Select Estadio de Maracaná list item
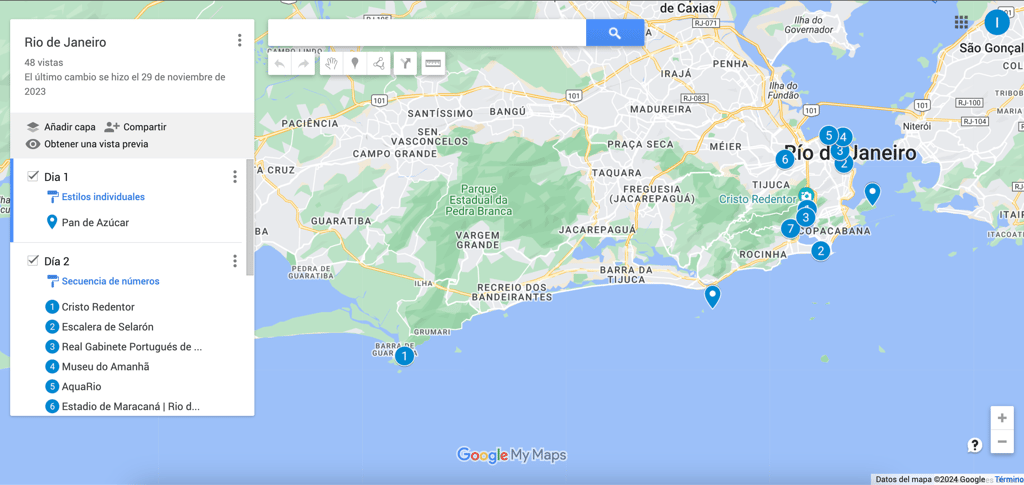1024x485 pixels. pyautogui.click(x=131, y=406)
